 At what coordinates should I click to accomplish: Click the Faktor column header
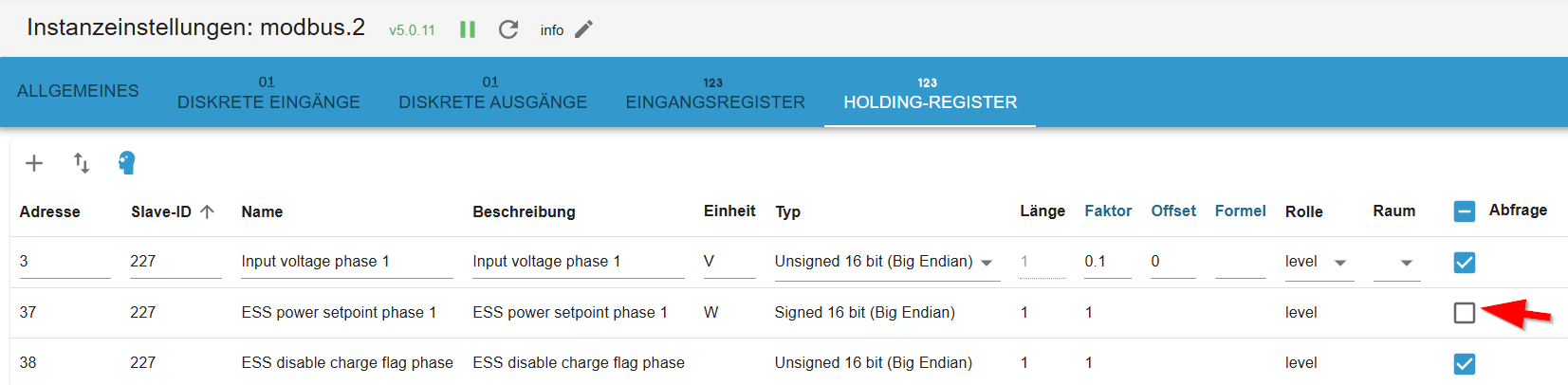[1108, 211]
